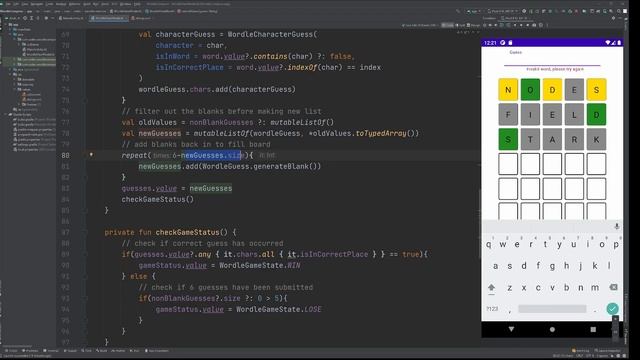Viewport: 640px width, 360px height.
Task: Tap the 'm' key on the keyboard
Action: click(x=595, y=288)
